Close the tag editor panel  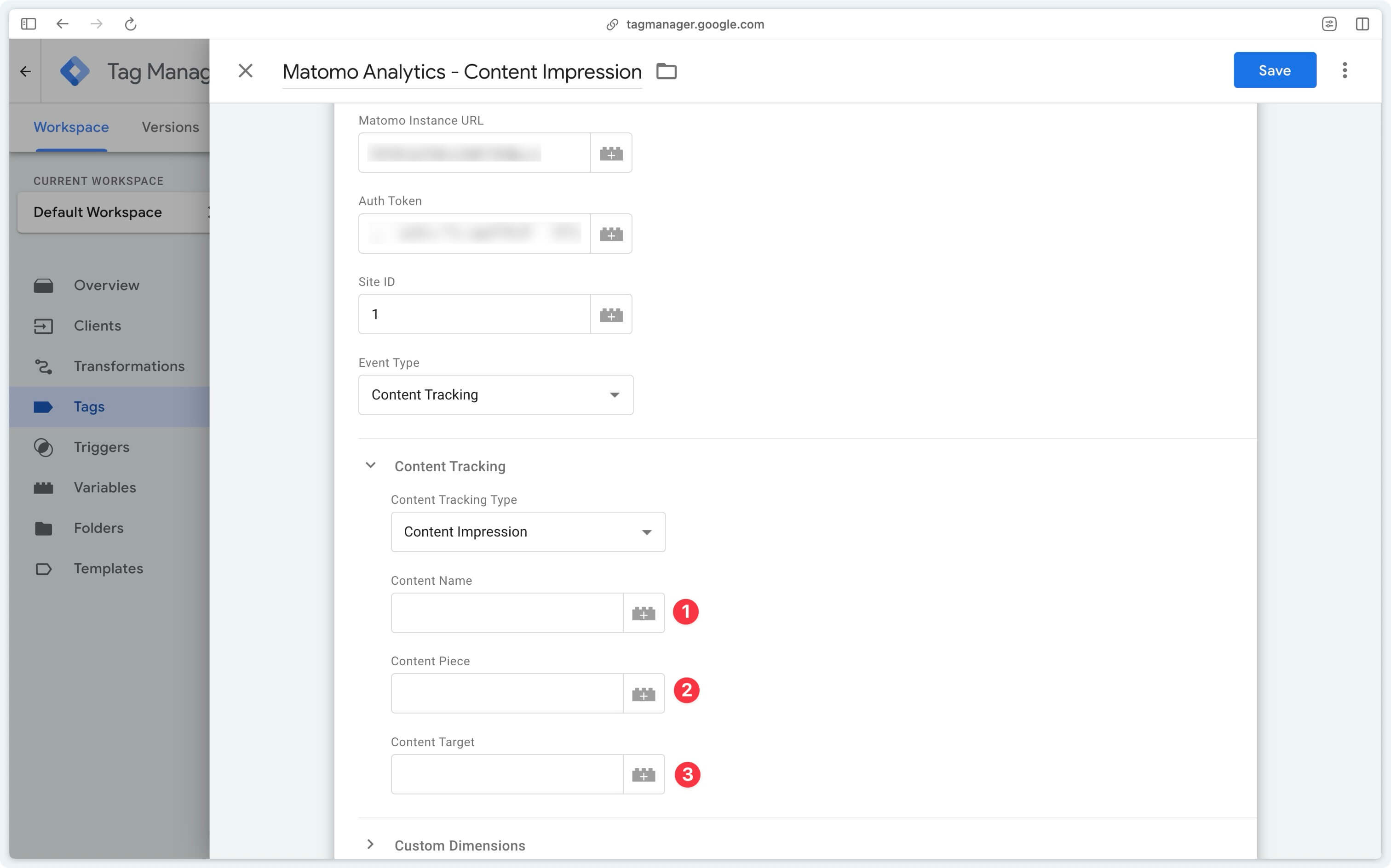(245, 70)
